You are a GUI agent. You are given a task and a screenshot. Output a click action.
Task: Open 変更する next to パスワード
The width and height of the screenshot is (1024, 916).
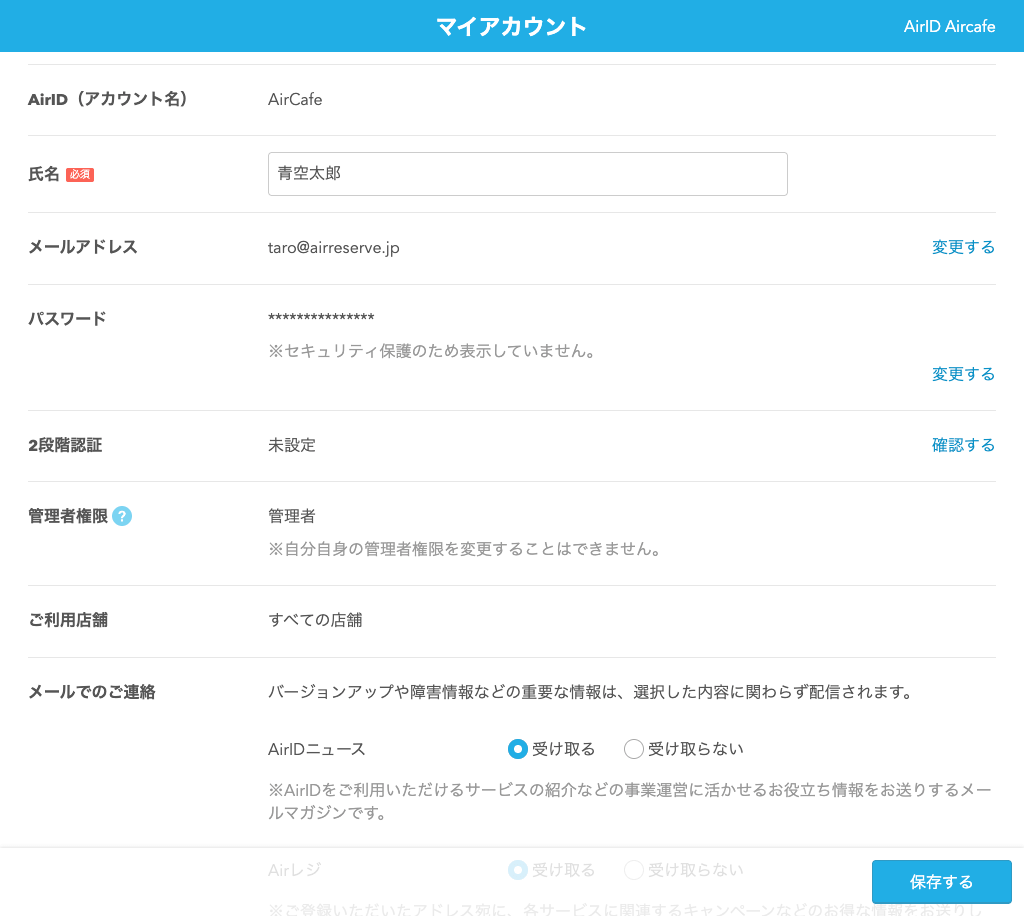pyautogui.click(x=963, y=374)
